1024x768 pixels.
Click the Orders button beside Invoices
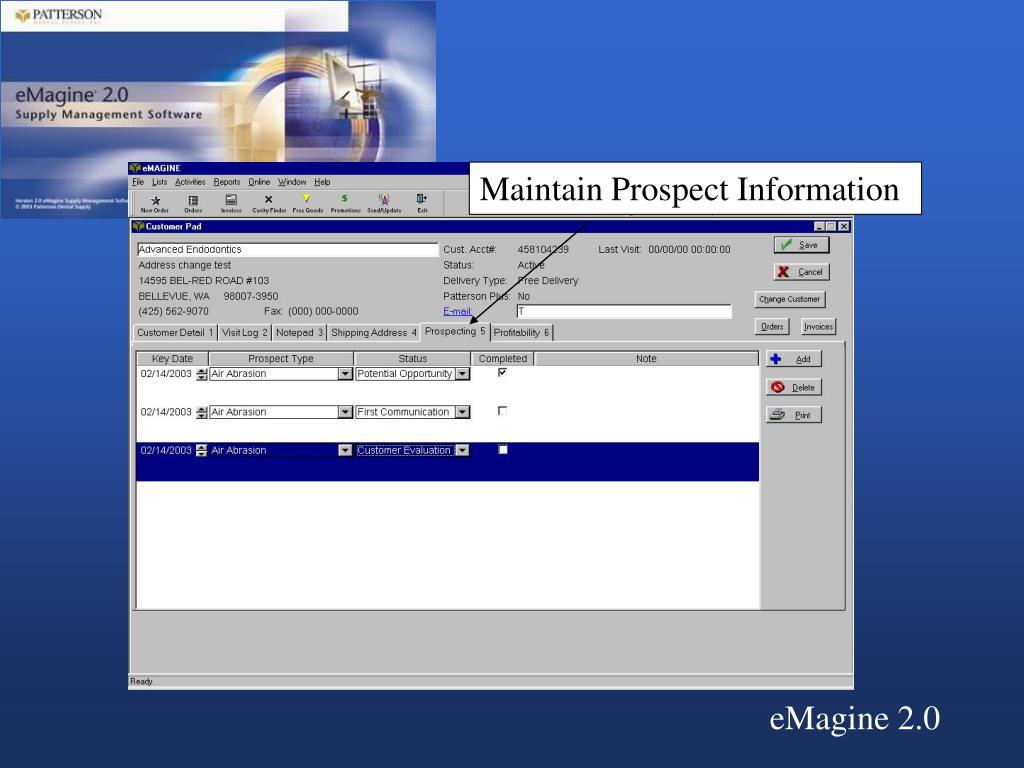click(771, 327)
